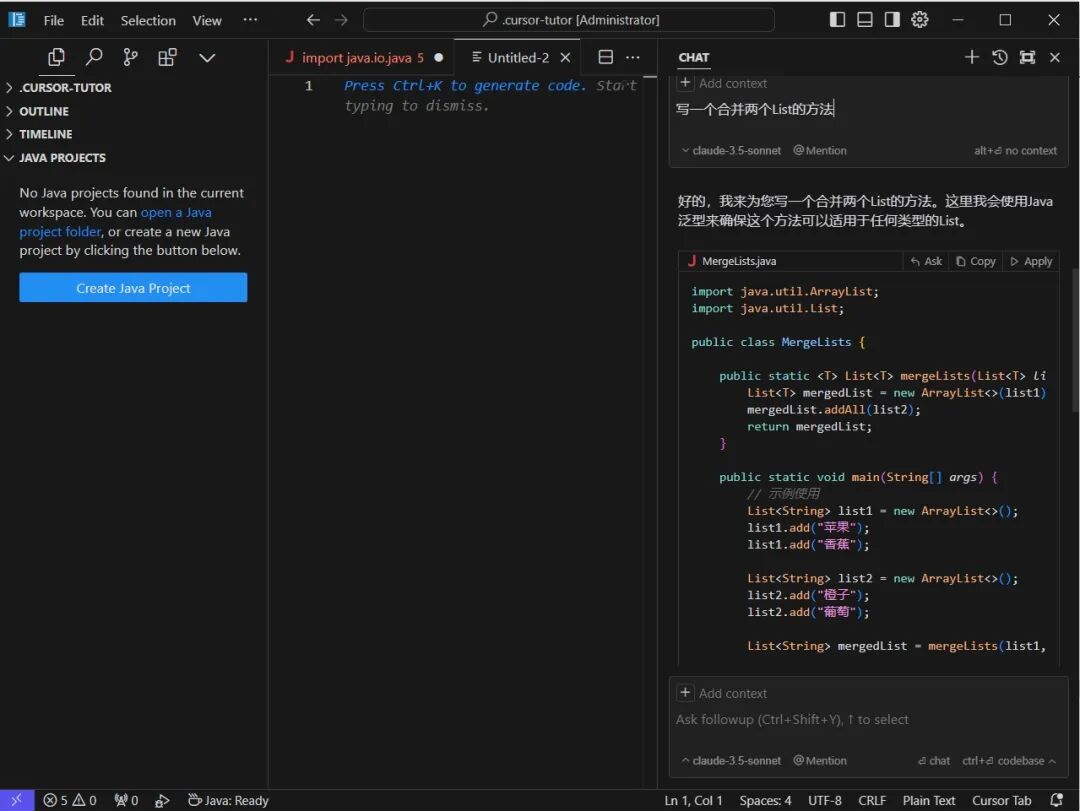Screen dimensions: 1080x811
Task: Open the Explorer view icon
Action: click(56, 57)
